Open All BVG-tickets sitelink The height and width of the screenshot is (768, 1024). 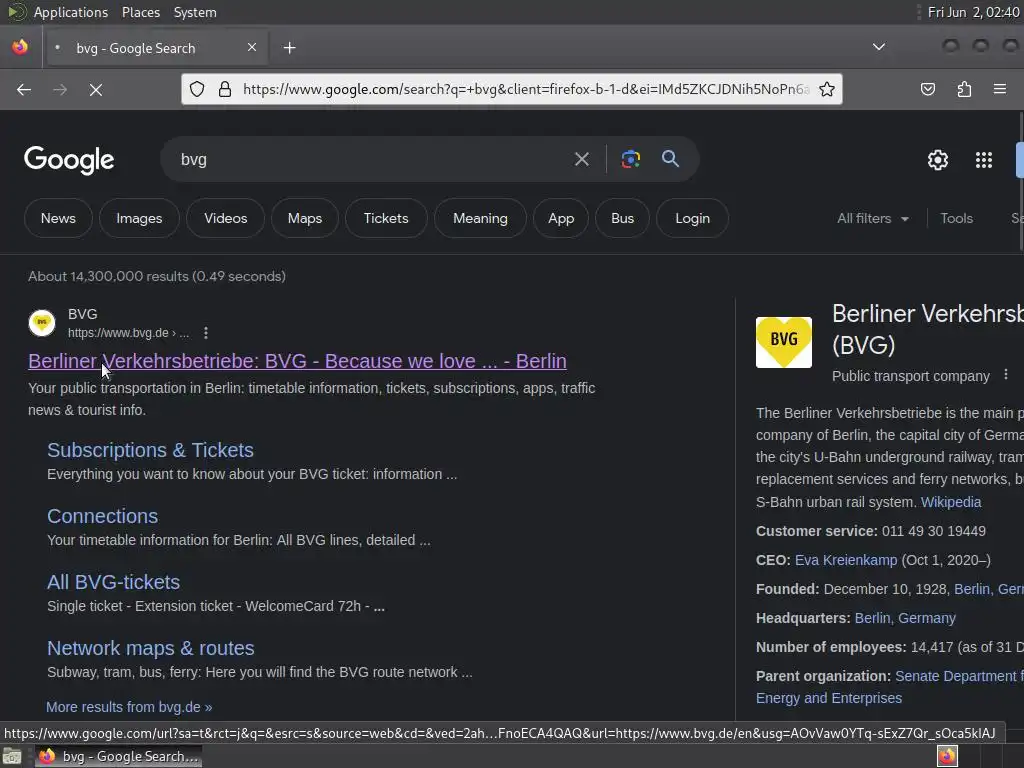114,582
